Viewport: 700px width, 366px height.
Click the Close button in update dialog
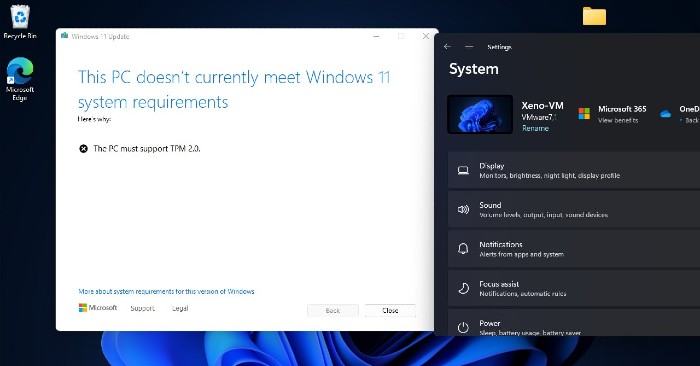(390, 310)
